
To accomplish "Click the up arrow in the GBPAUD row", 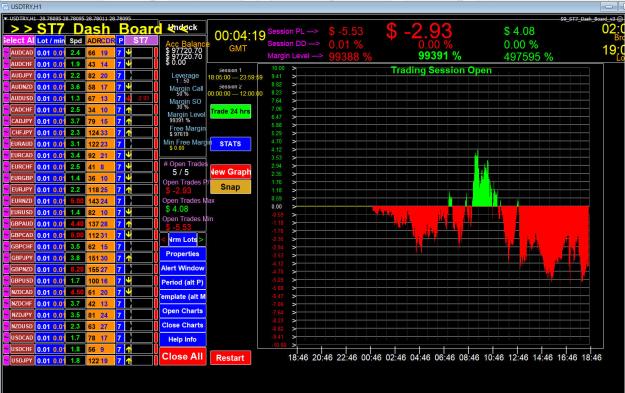I will pos(129,224).
